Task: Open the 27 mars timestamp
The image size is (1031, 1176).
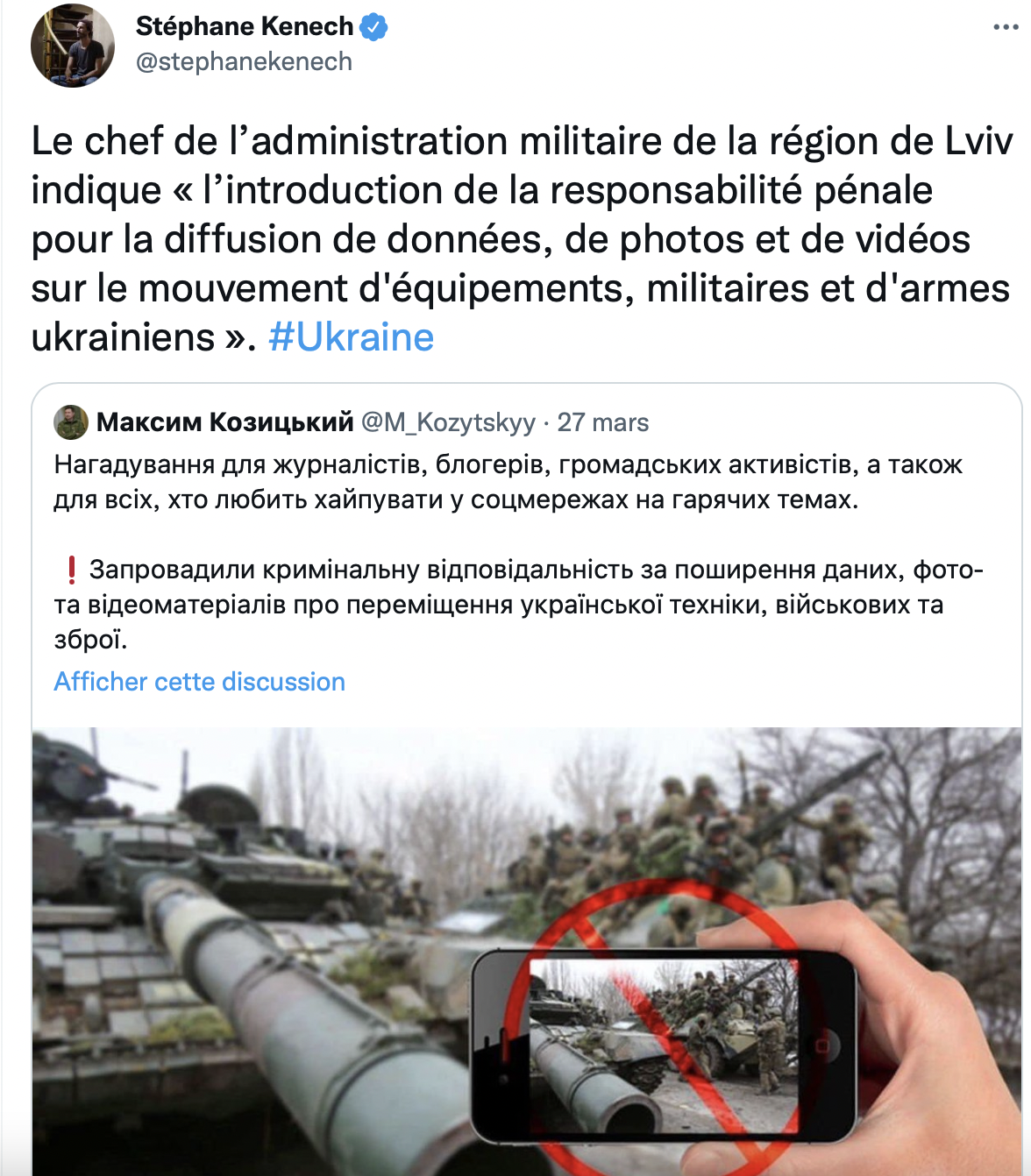Action: point(603,422)
